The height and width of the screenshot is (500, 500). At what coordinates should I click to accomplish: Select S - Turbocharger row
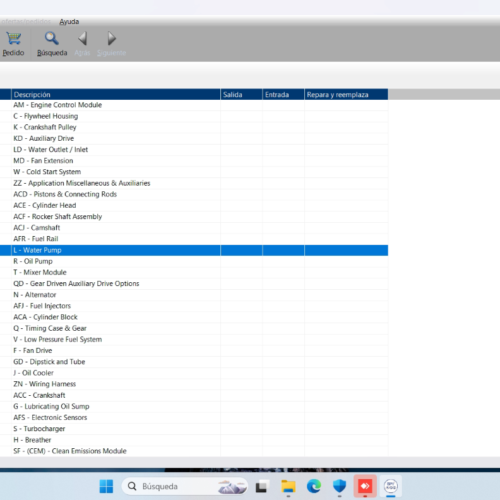pos(194,429)
